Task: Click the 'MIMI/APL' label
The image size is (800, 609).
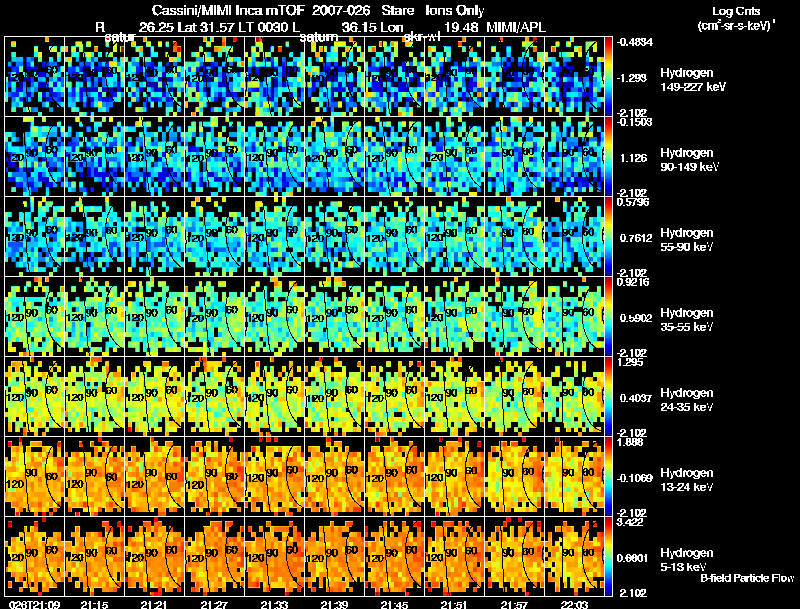Action: point(516,27)
